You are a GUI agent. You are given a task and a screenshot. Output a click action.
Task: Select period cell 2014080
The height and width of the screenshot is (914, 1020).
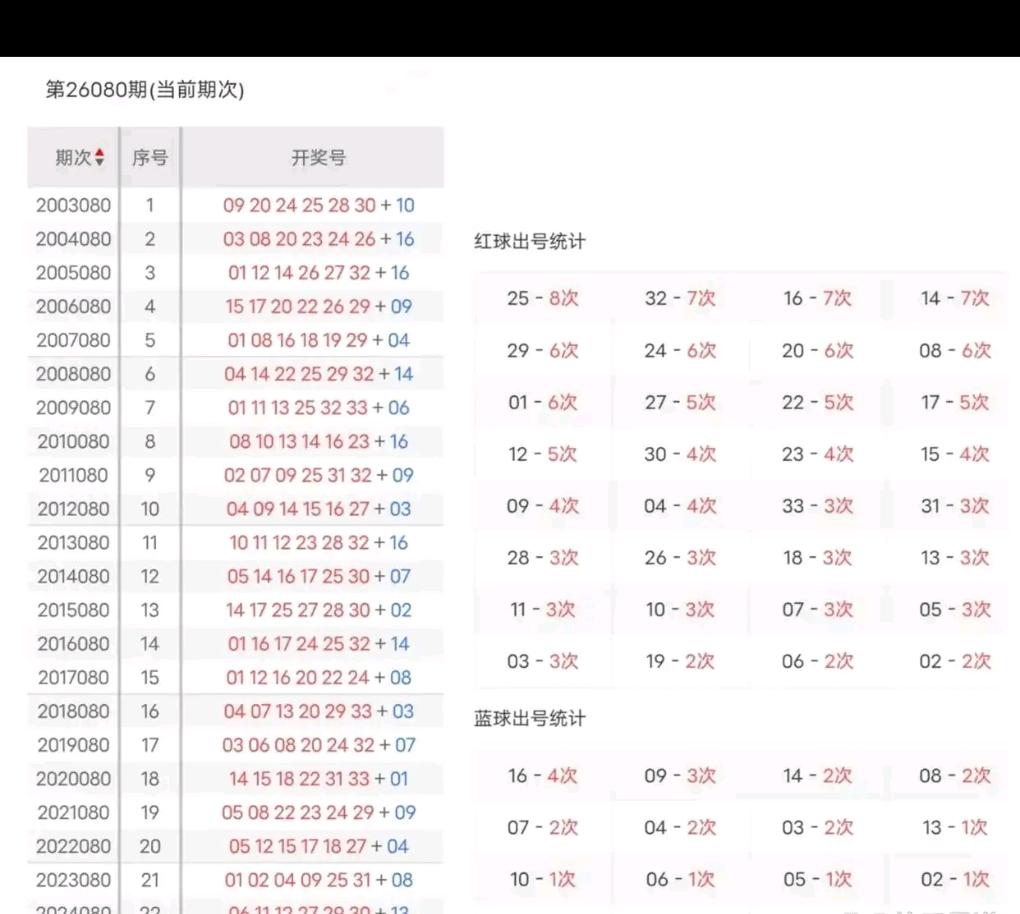pos(74,576)
